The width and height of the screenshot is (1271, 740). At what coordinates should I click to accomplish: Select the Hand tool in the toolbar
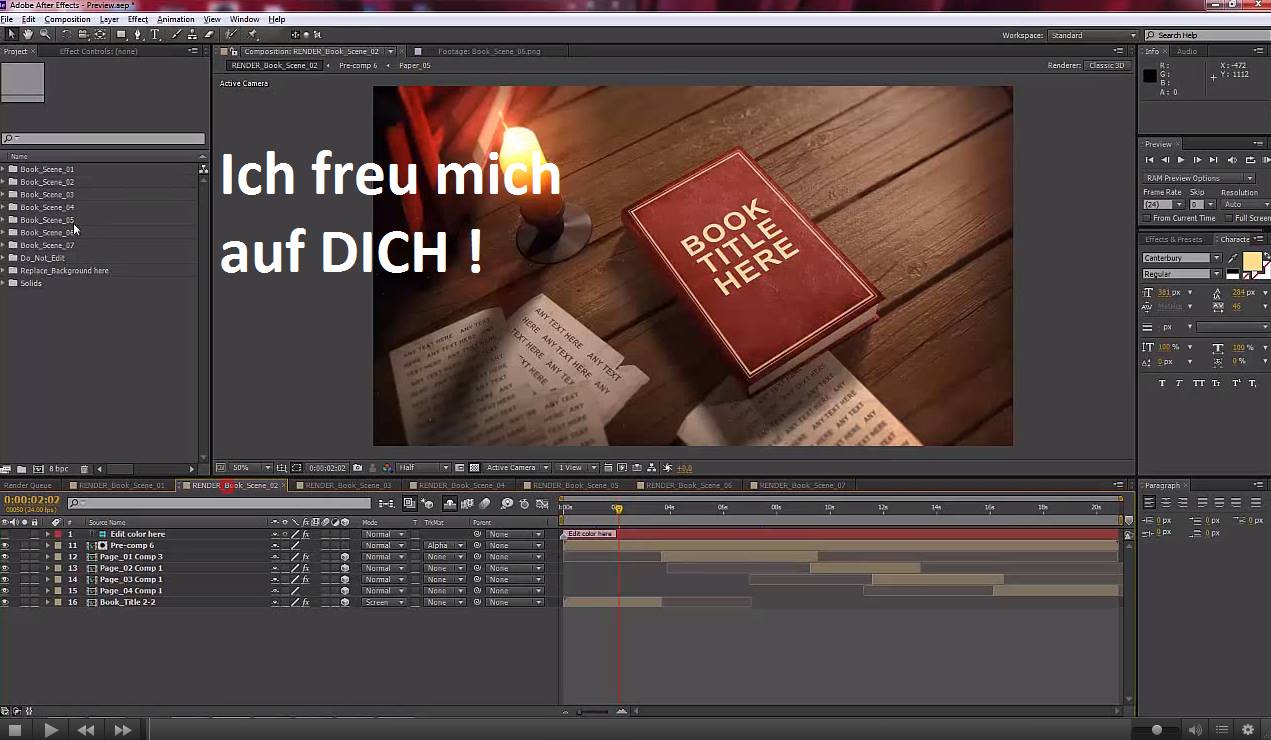[x=28, y=34]
